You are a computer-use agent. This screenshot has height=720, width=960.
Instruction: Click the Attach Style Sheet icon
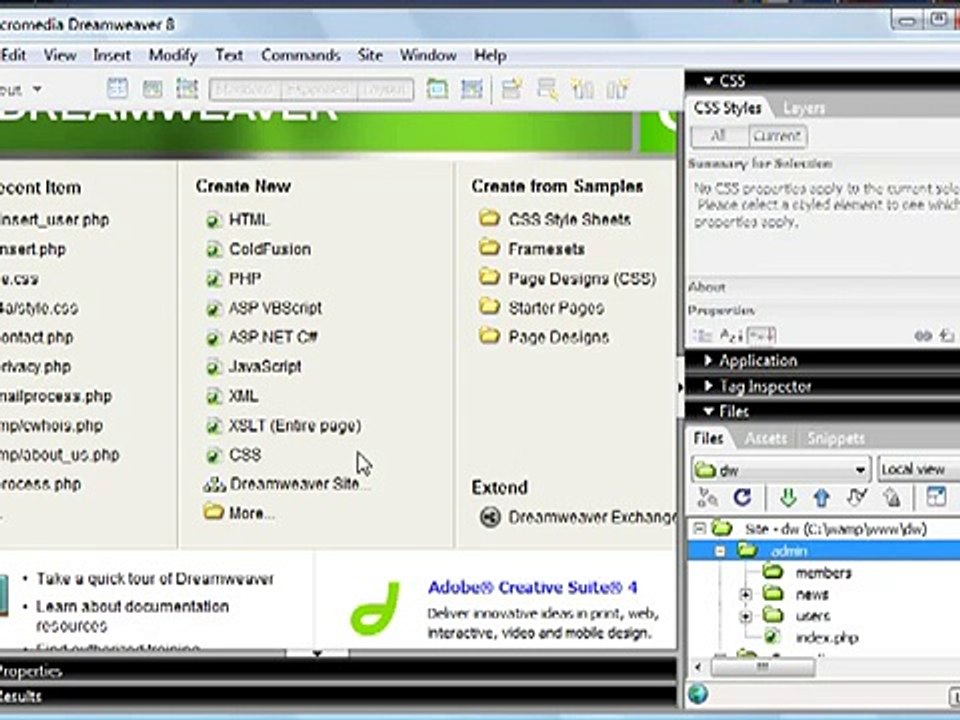923,336
